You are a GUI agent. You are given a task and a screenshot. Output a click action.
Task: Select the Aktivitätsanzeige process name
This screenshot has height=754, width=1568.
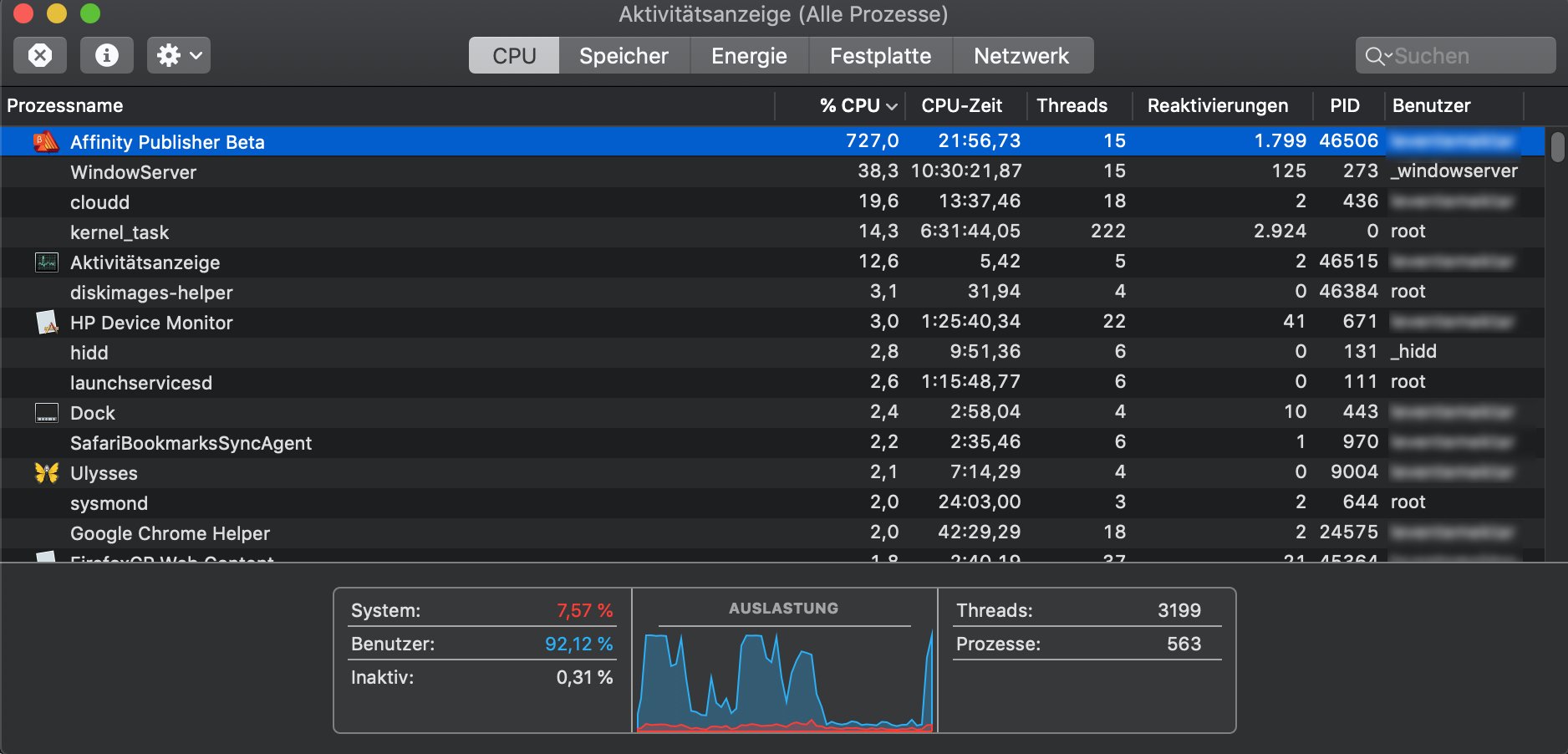click(145, 262)
